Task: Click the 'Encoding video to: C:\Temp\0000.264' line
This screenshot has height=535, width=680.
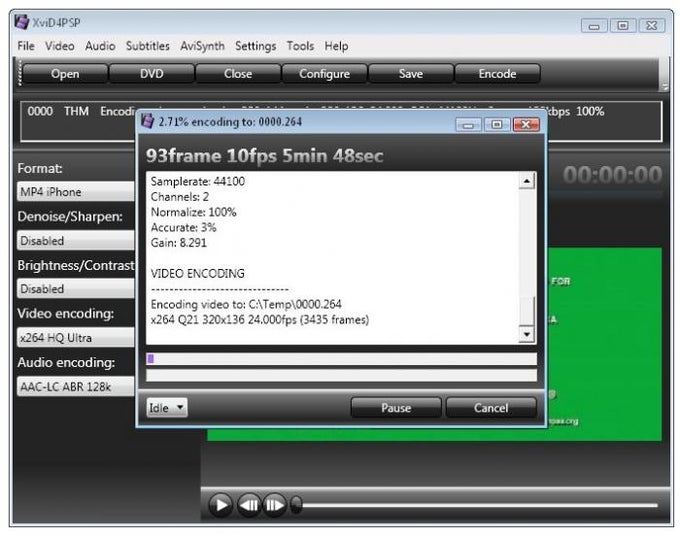Action: point(246,304)
